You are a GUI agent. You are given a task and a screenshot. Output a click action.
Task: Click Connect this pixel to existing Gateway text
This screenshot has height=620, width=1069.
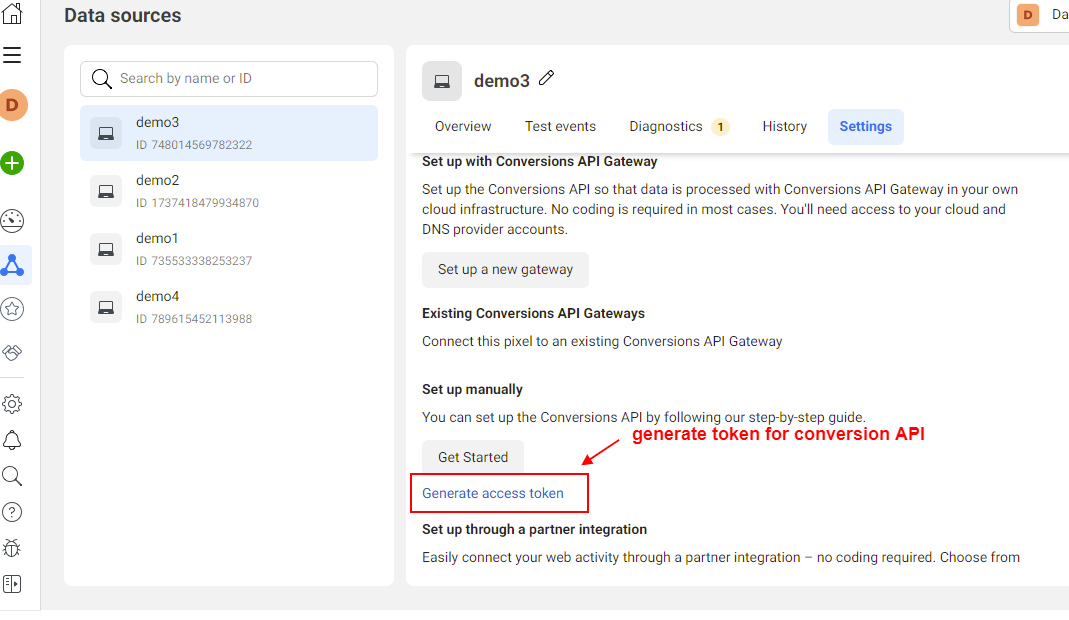[x=602, y=341]
